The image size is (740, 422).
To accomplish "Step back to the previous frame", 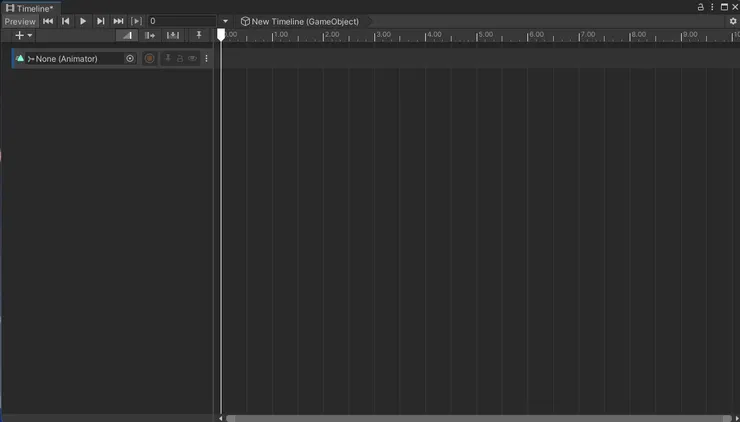I will [x=66, y=21].
